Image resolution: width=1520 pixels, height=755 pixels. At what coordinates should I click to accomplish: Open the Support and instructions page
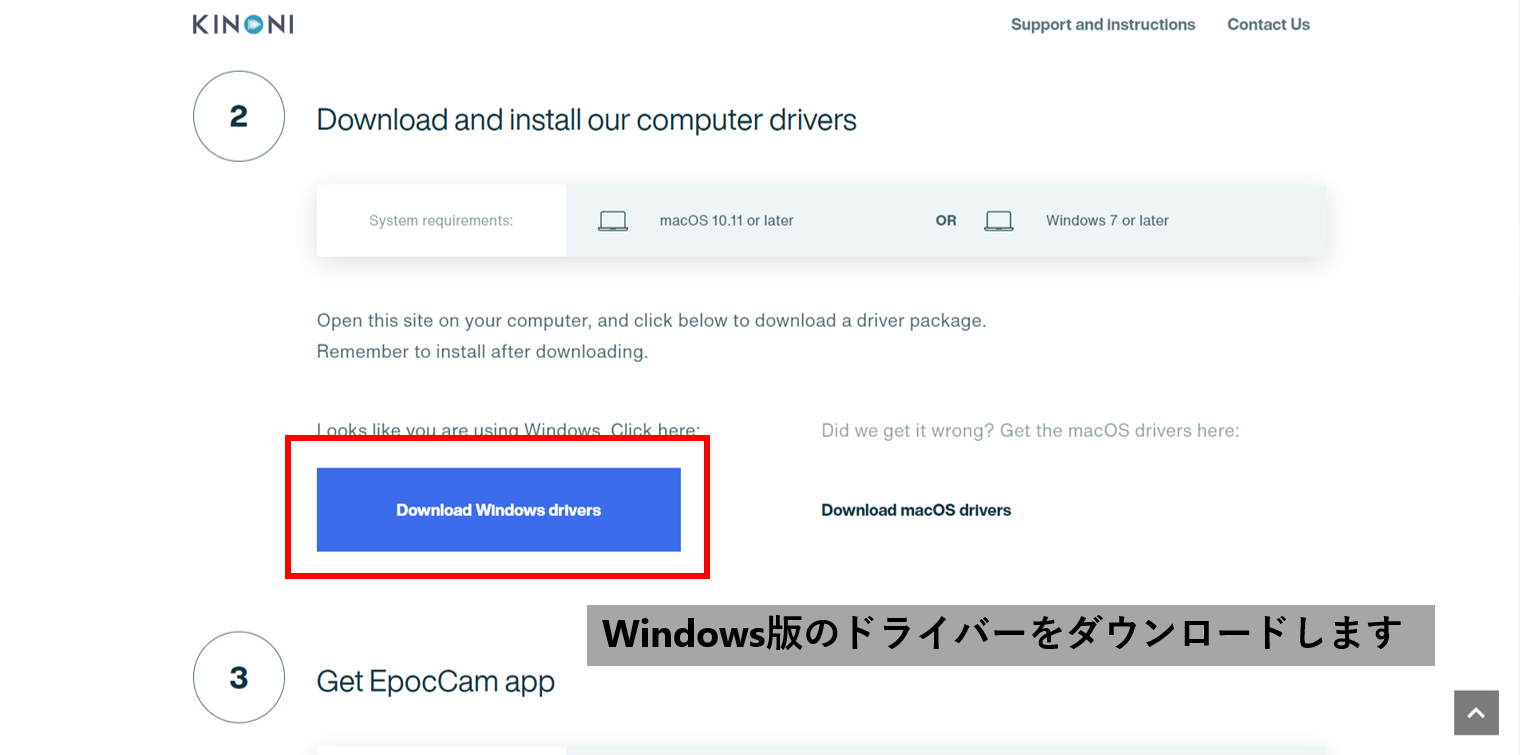(1102, 24)
